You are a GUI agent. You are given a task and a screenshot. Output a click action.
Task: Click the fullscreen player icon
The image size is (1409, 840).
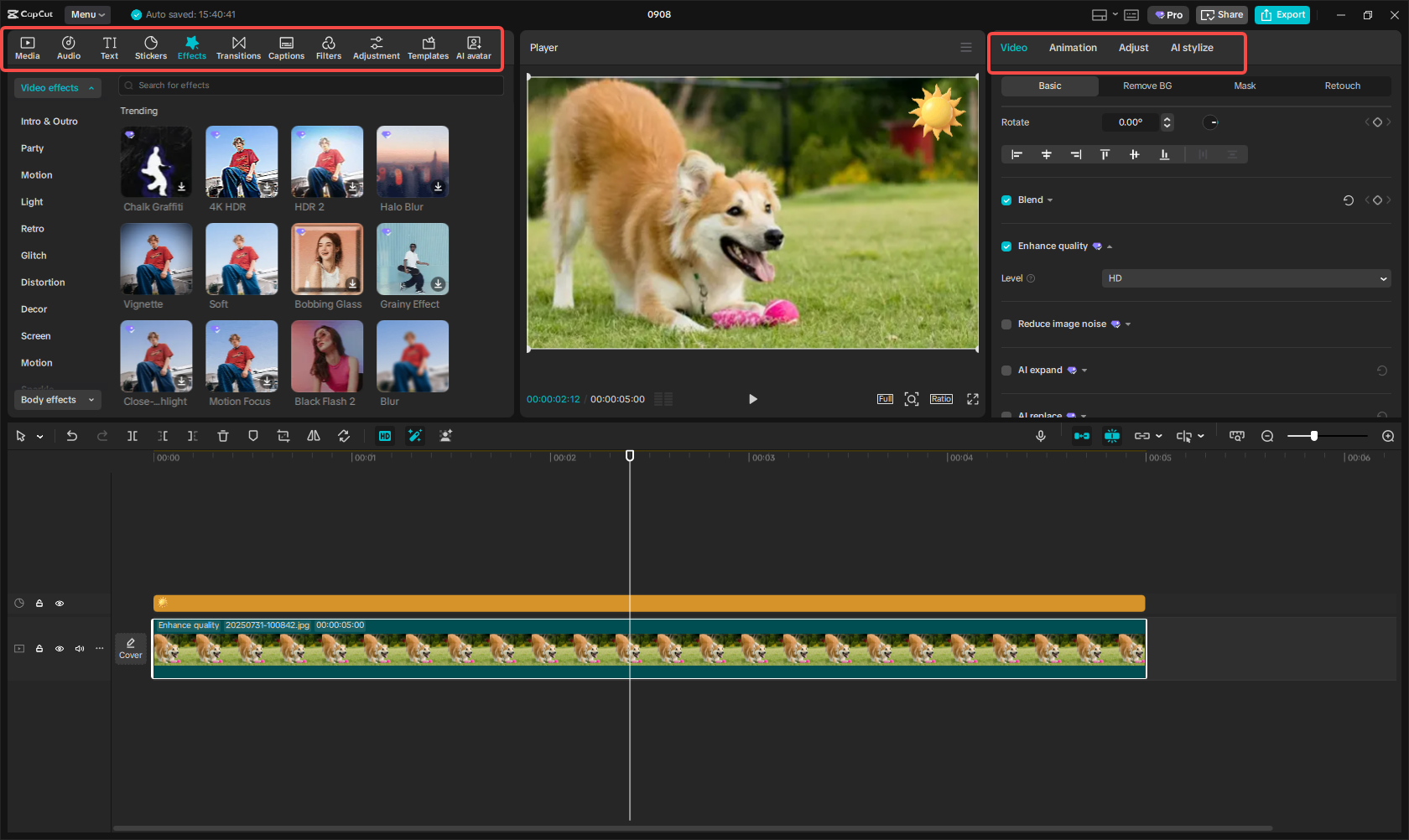pyautogui.click(x=973, y=399)
